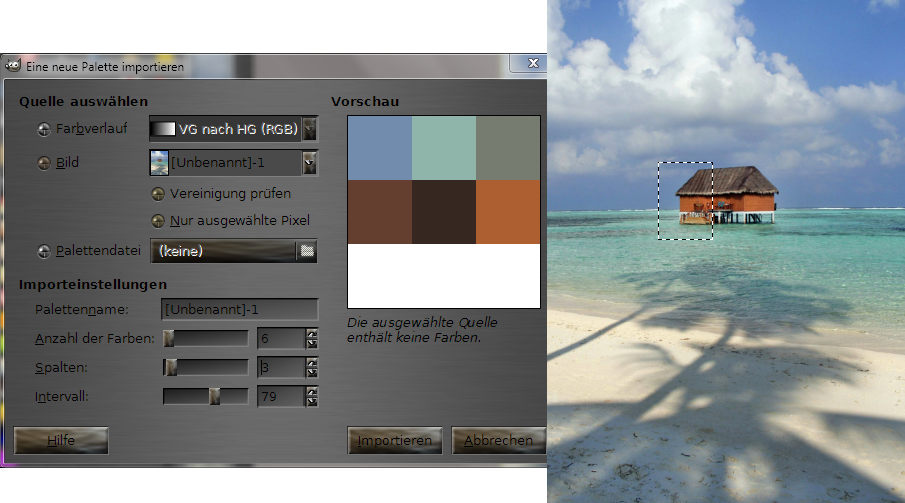Click the GIMP icon in the title bar
Image resolution: width=905 pixels, height=503 pixels.
tap(13, 66)
